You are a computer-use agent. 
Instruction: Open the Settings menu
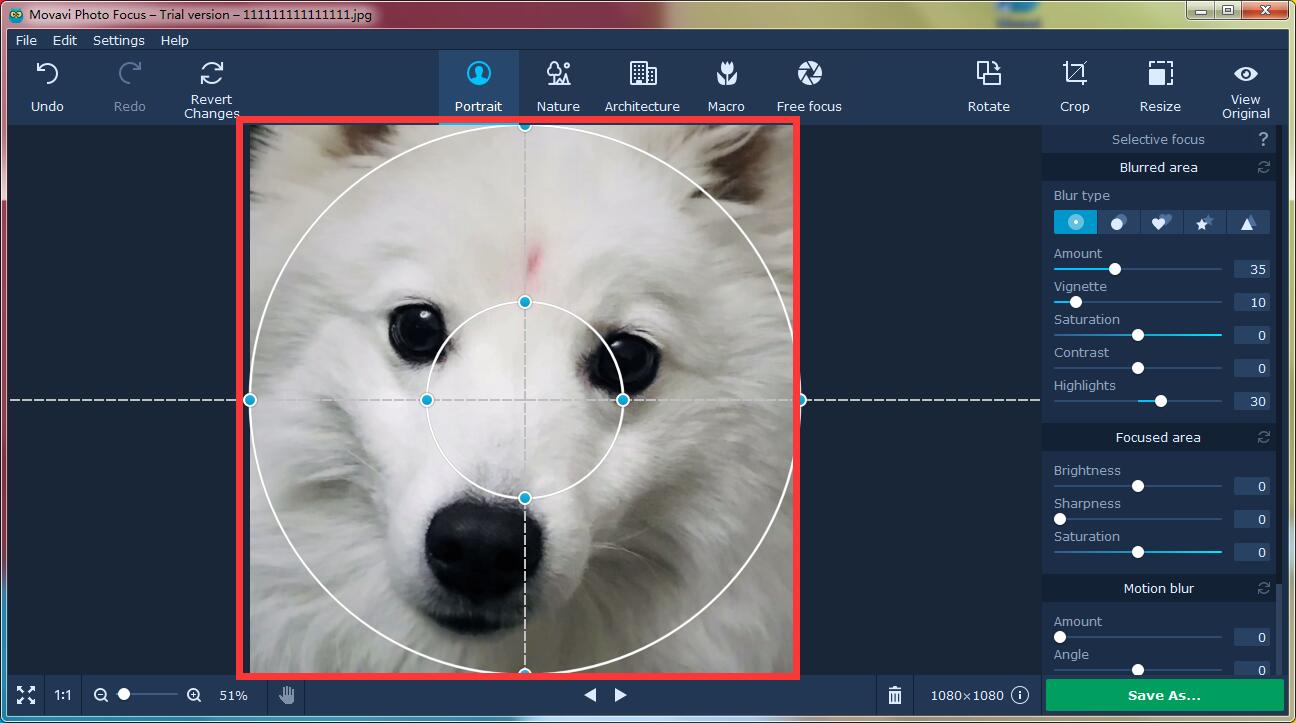coord(119,40)
